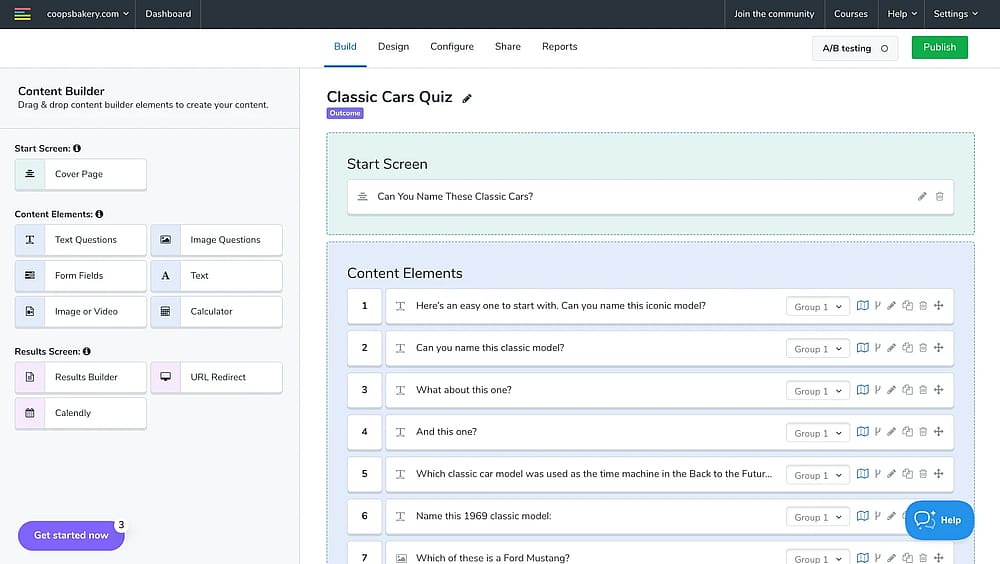Switch to the Build tab

[345, 47]
